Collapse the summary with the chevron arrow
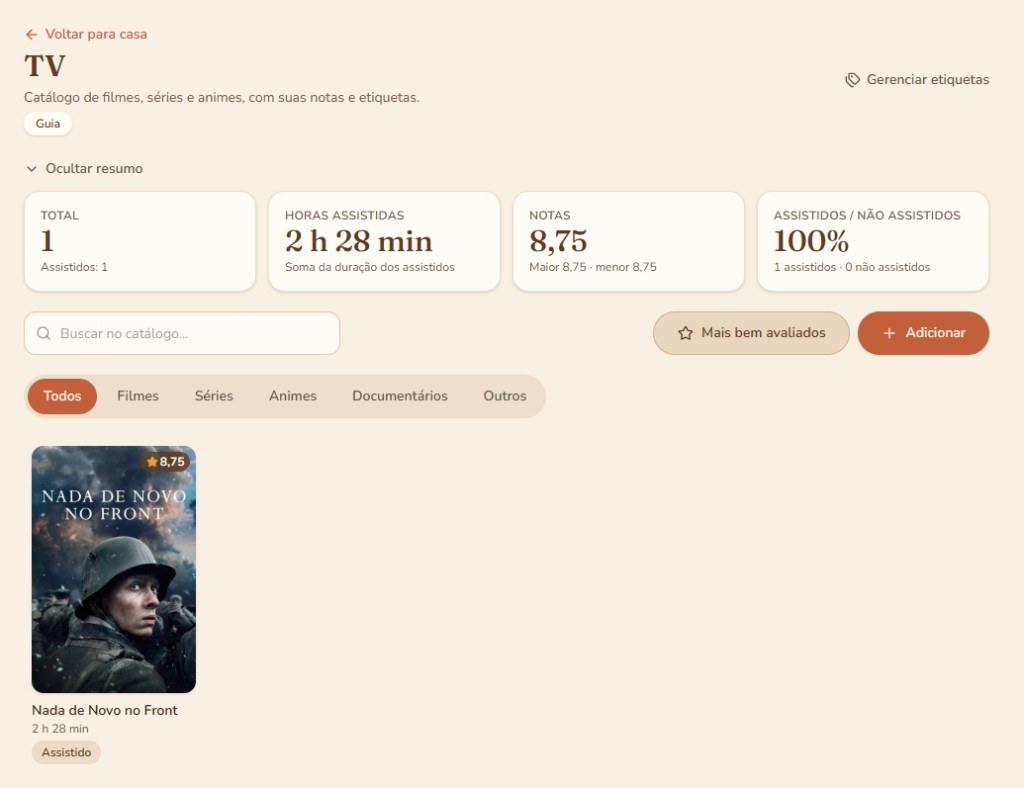The width and height of the screenshot is (1024, 788). pos(31,168)
